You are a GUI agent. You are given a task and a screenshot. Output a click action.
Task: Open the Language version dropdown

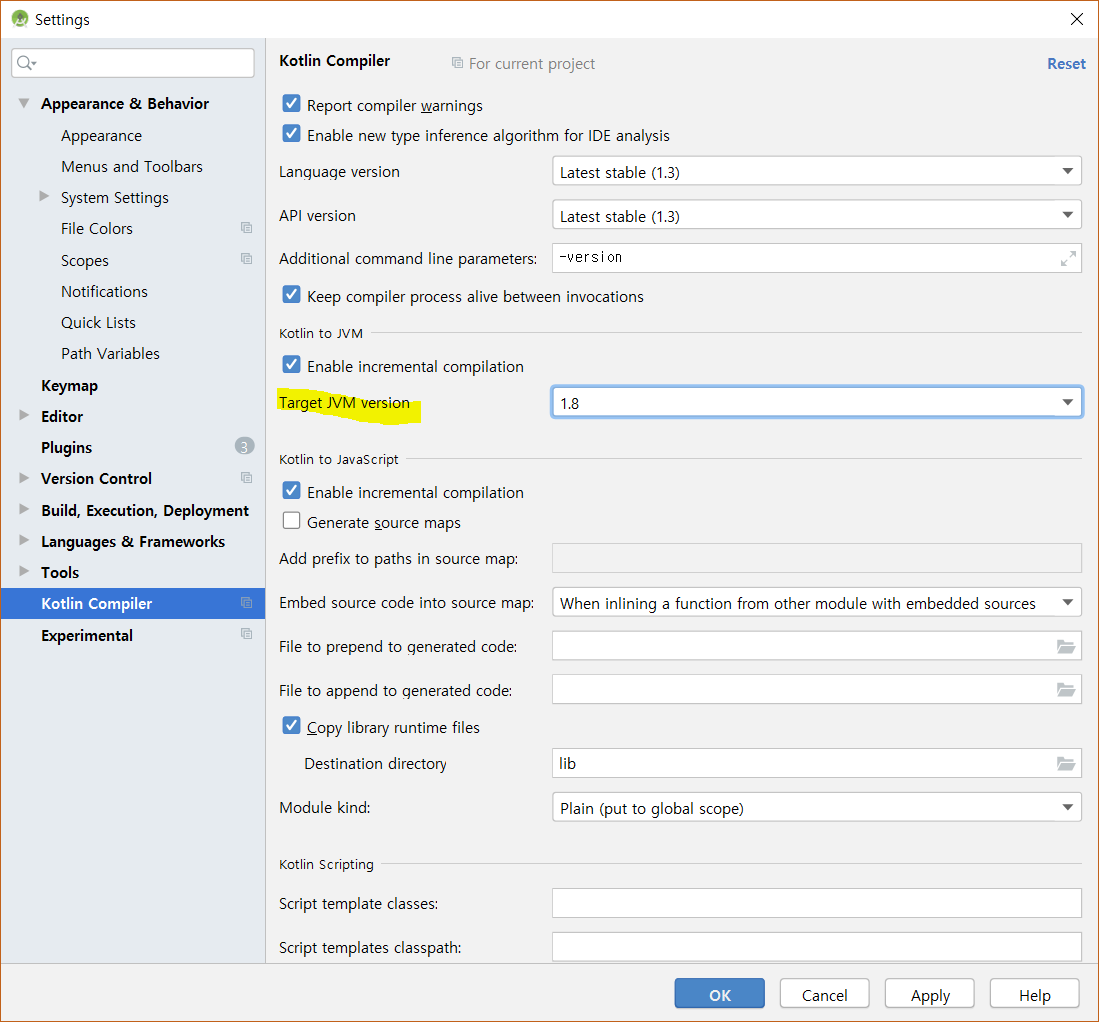817,172
